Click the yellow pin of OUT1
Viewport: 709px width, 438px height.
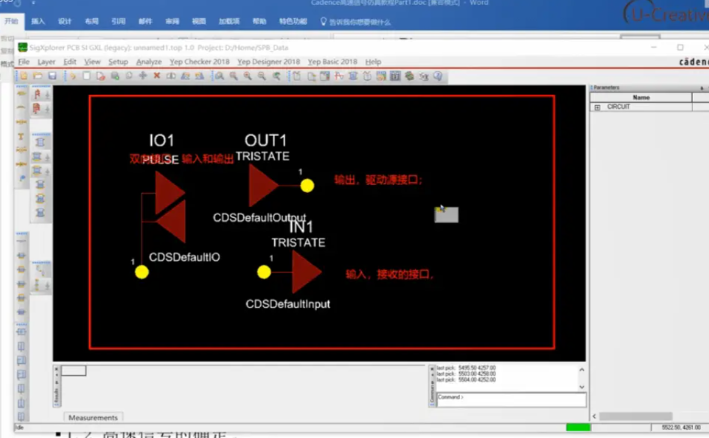click(x=307, y=185)
